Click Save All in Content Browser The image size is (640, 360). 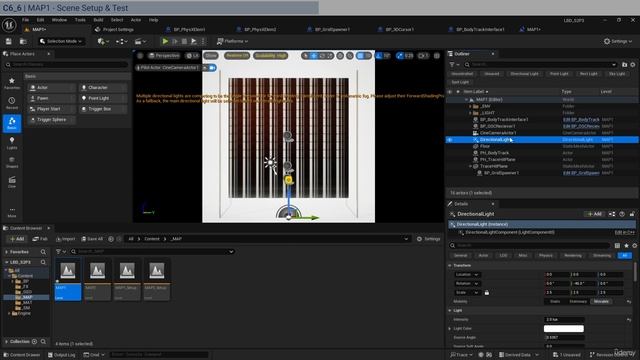92,239
